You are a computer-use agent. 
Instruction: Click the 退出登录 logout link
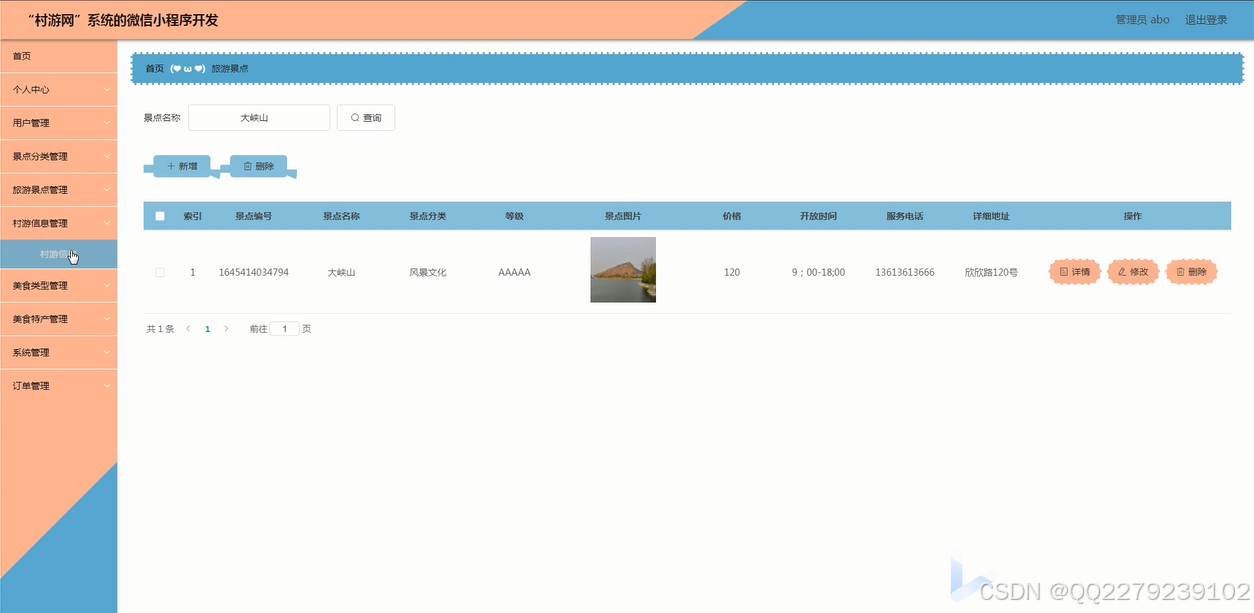pos(1207,18)
